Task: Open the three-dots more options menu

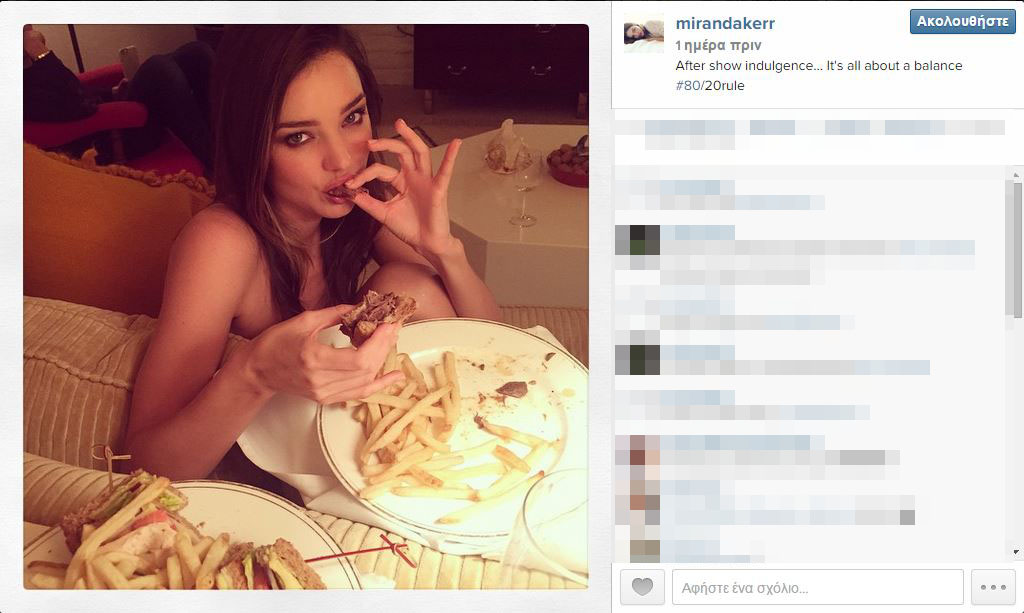Action: 993,586
